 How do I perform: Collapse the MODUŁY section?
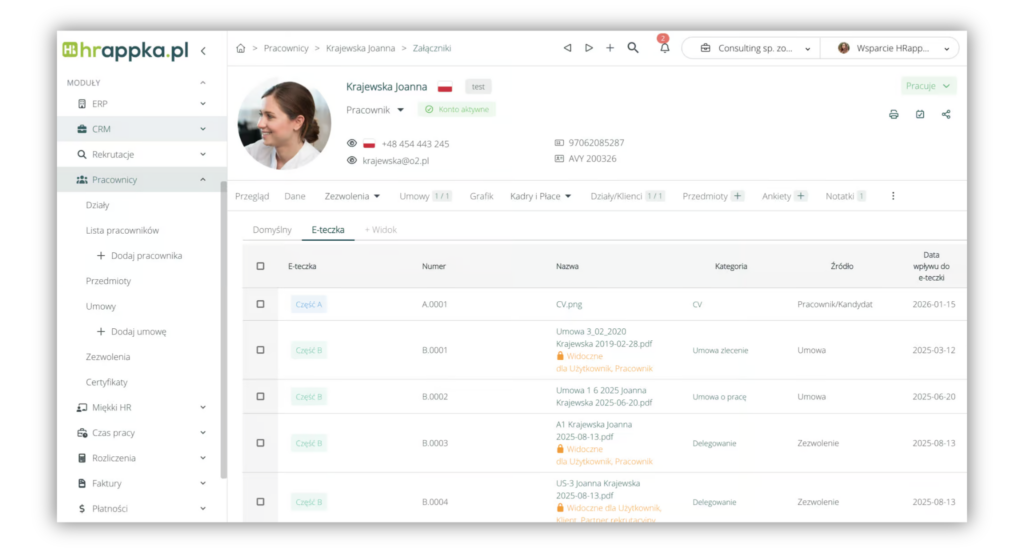point(202,83)
